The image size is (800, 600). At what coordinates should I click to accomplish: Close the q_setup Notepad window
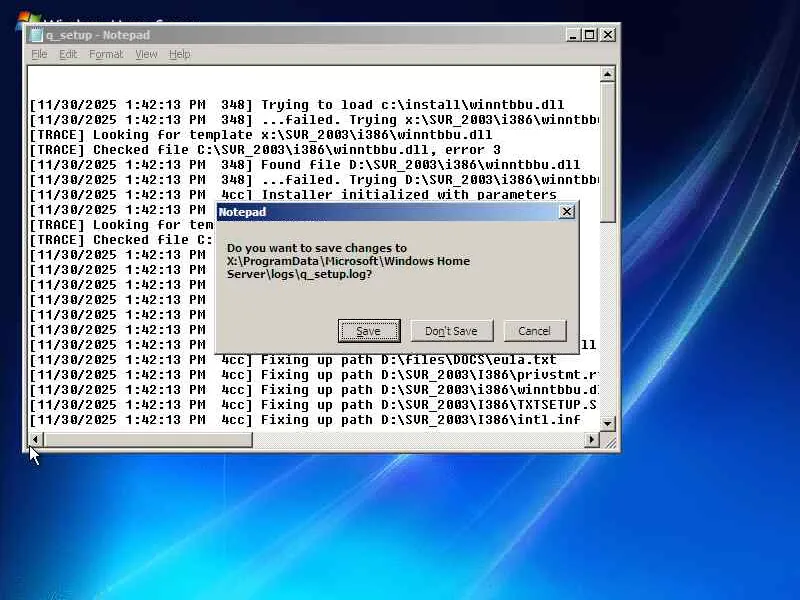(x=608, y=35)
